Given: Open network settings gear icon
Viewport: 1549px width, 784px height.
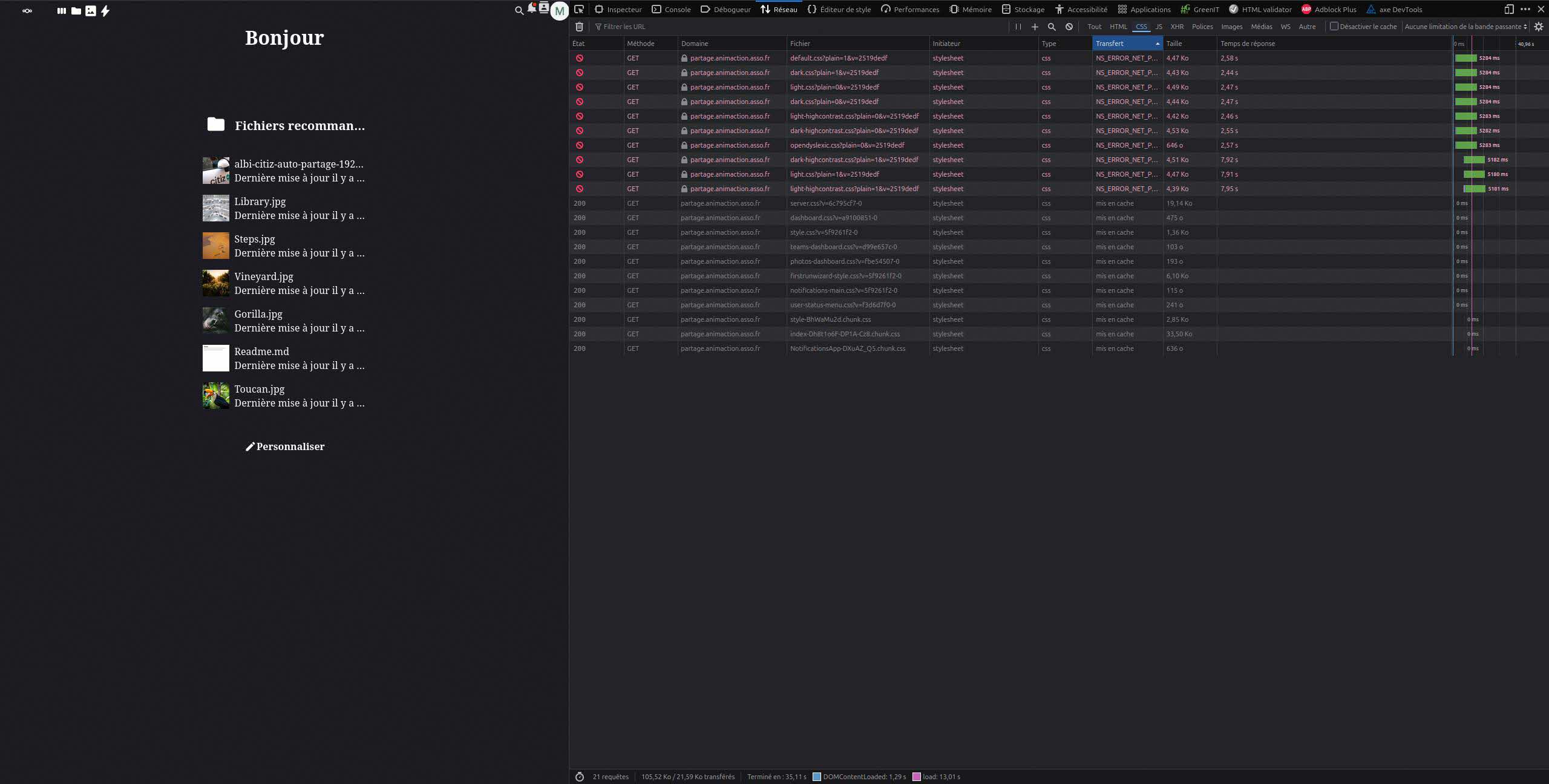Looking at the screenshot, I should tap(1539, 27).
